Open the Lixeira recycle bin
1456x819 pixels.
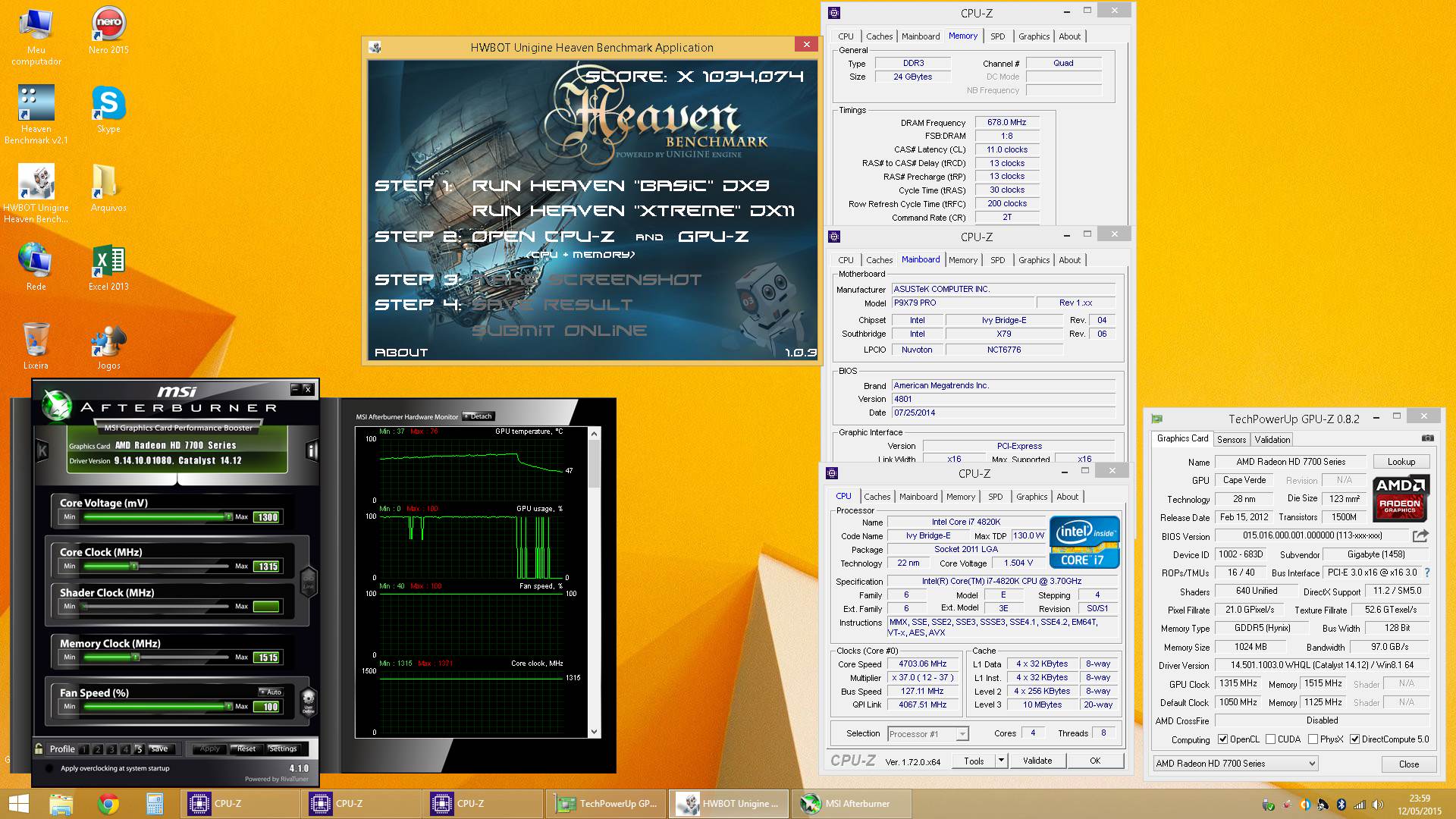(36, 346)
